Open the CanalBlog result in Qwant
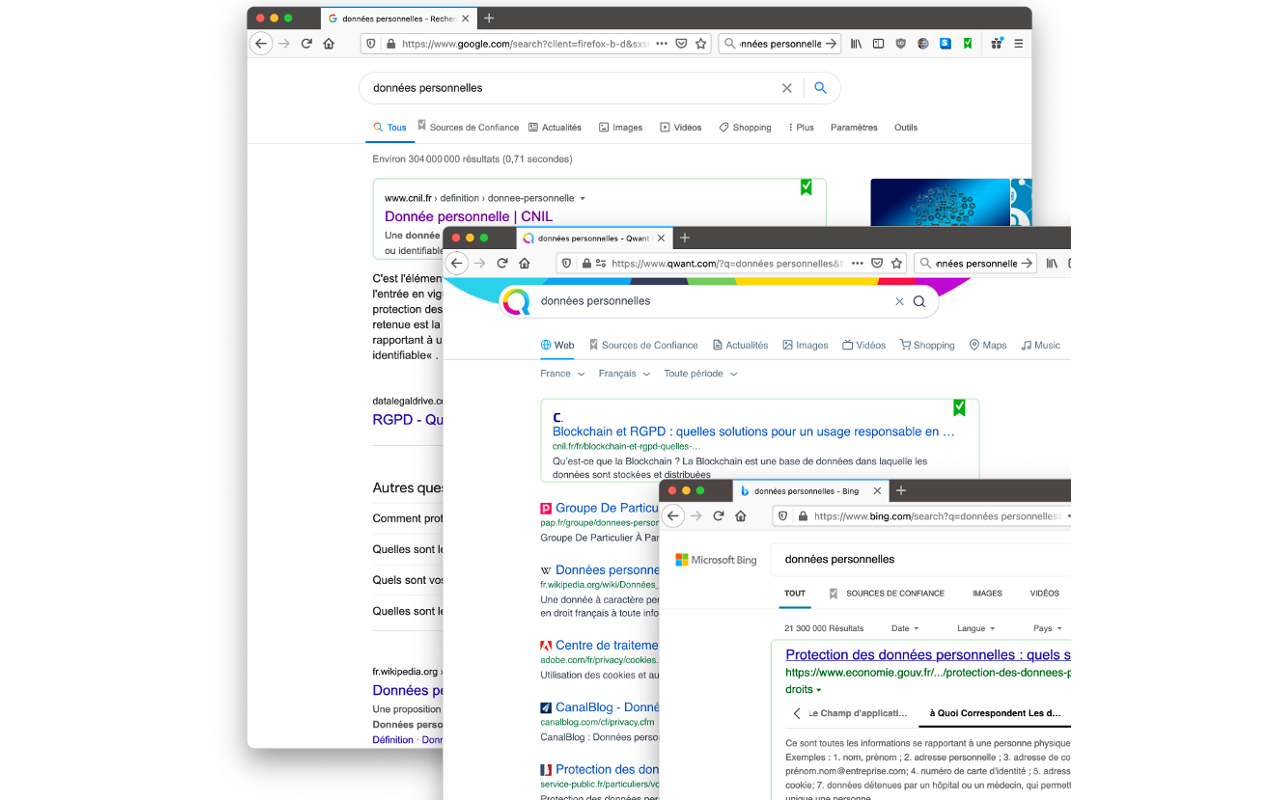1280x800 pixels. [607, 707]
